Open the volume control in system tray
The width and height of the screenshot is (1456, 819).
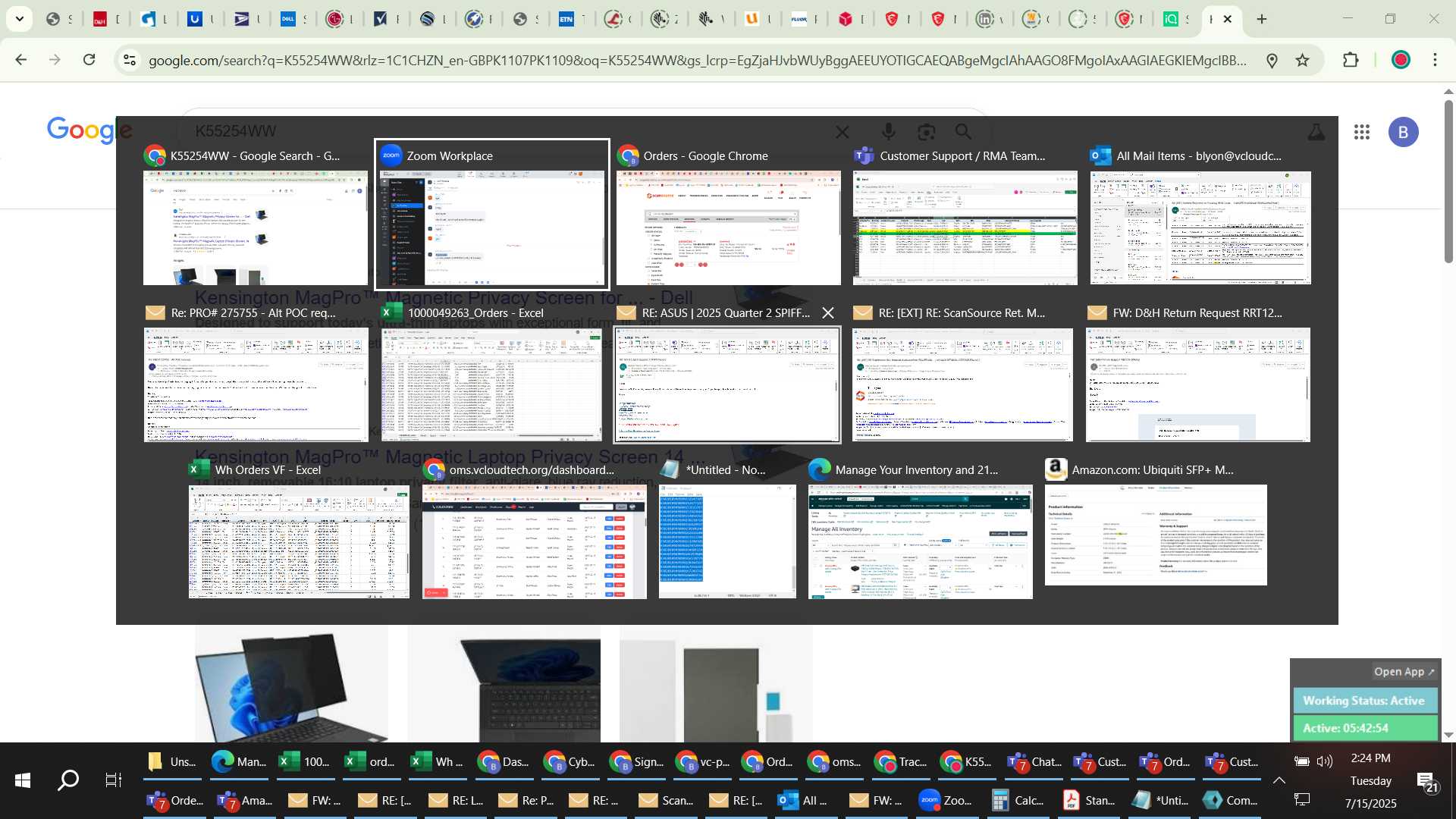pos(1324,761)
